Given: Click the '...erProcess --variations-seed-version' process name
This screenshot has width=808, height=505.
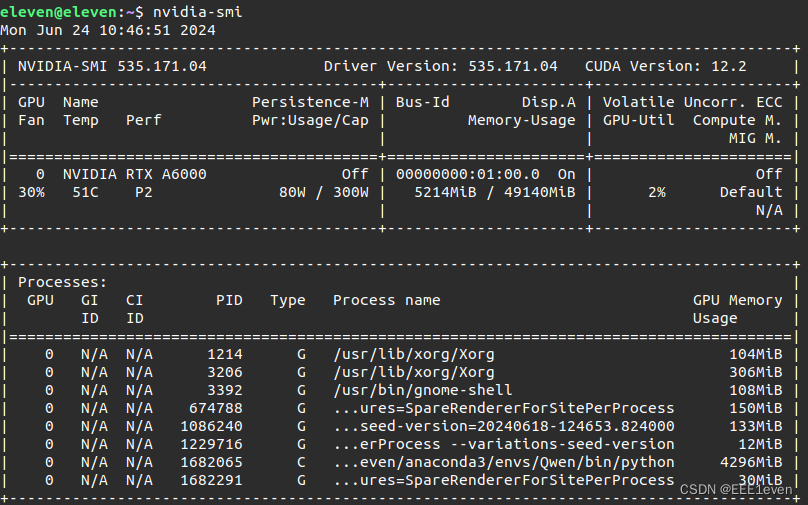Looking at the screenshot, I should (x=503, y=444).
